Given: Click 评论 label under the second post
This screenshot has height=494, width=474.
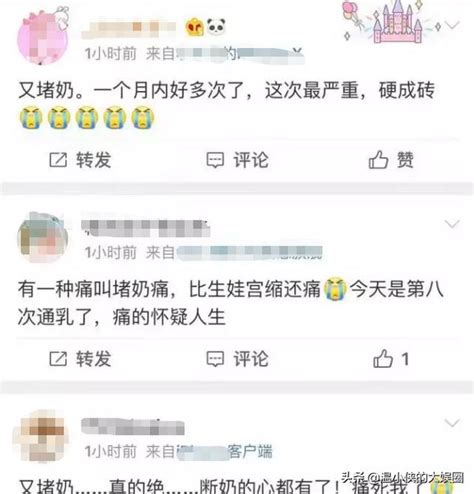Looking at the screenshot, I should coord(251,359).
